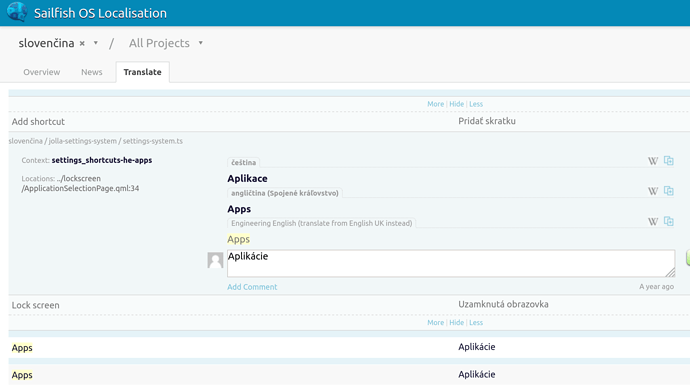Open Wikipedia lookup for angličtina suggestion
690x389 pixels.
653,191
